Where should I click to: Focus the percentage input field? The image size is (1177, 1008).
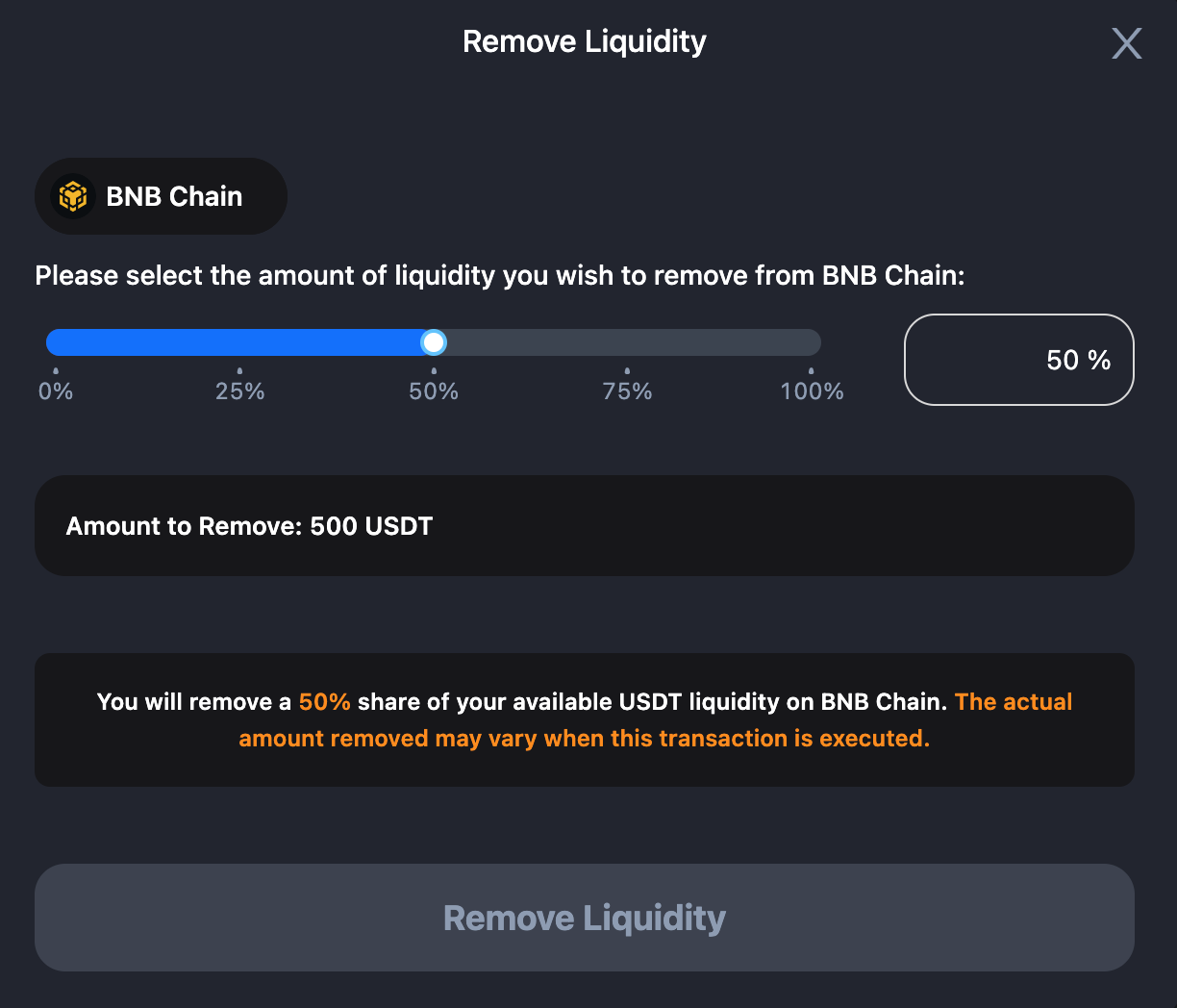pos(1018,360)
